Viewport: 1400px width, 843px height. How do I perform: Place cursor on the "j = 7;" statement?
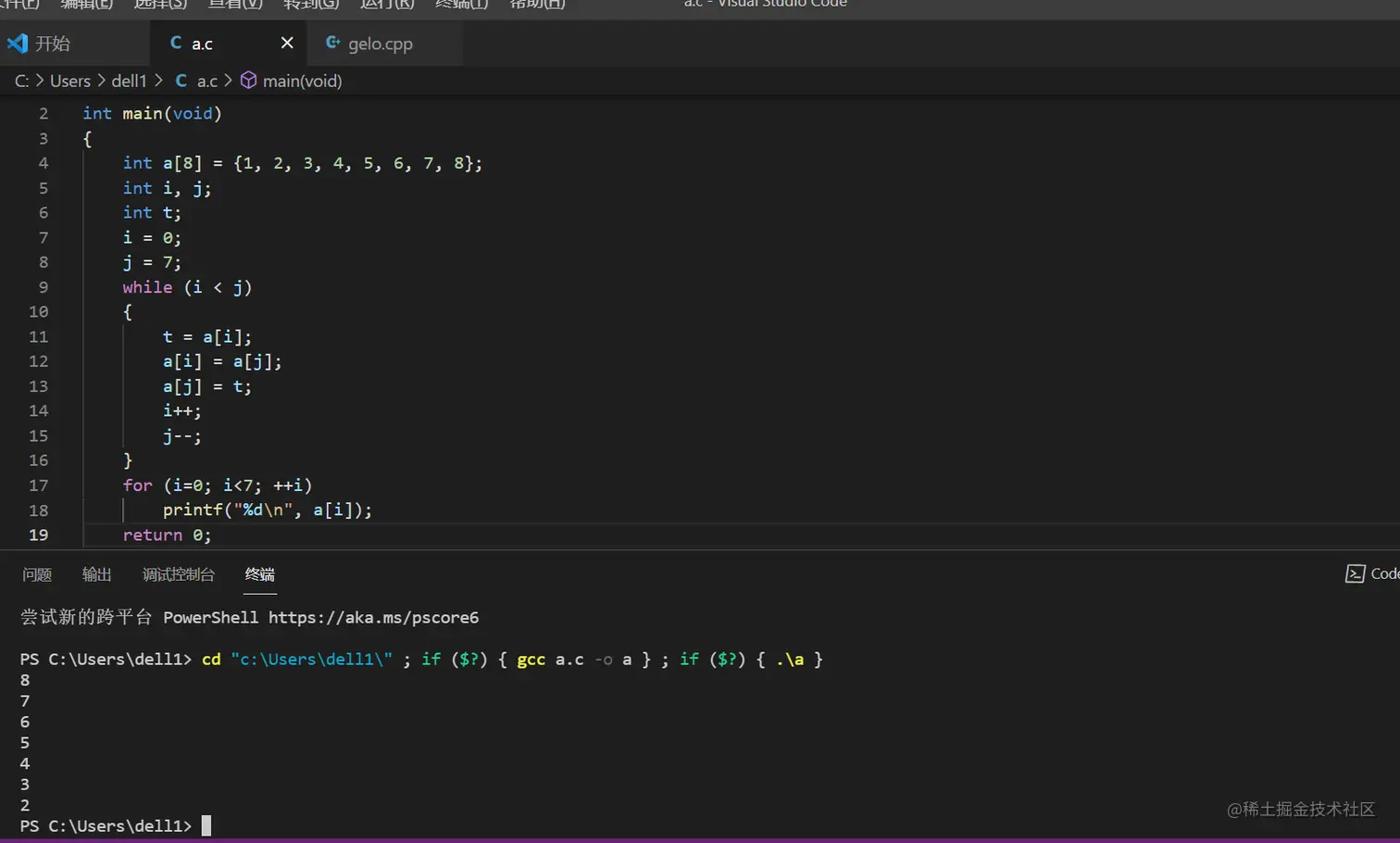pyautogui.click(x=153, y=263)
